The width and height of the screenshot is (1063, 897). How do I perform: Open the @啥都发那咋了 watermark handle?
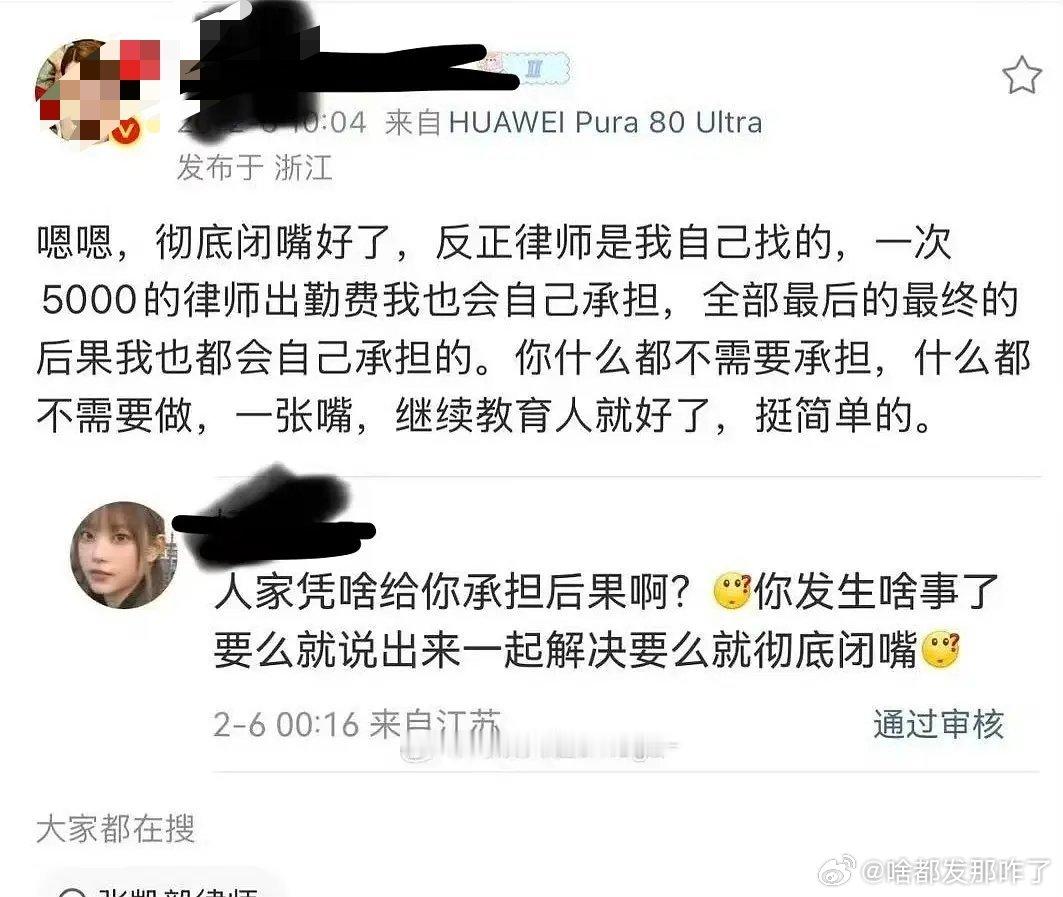[955, 871]
